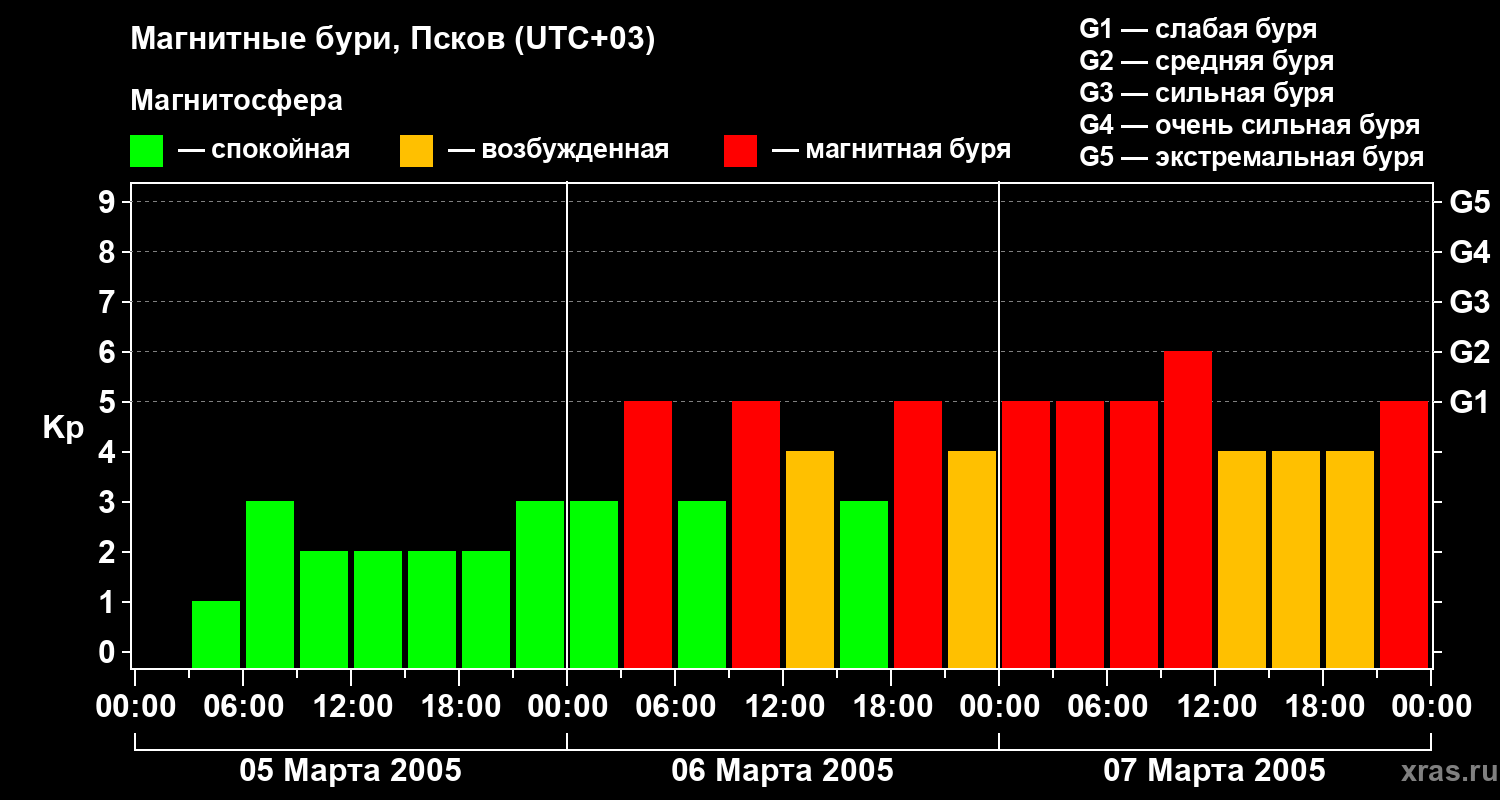Click the 'G3' label on the right axis
This screenshot has height=800, width=1500.
(1469, 302)
